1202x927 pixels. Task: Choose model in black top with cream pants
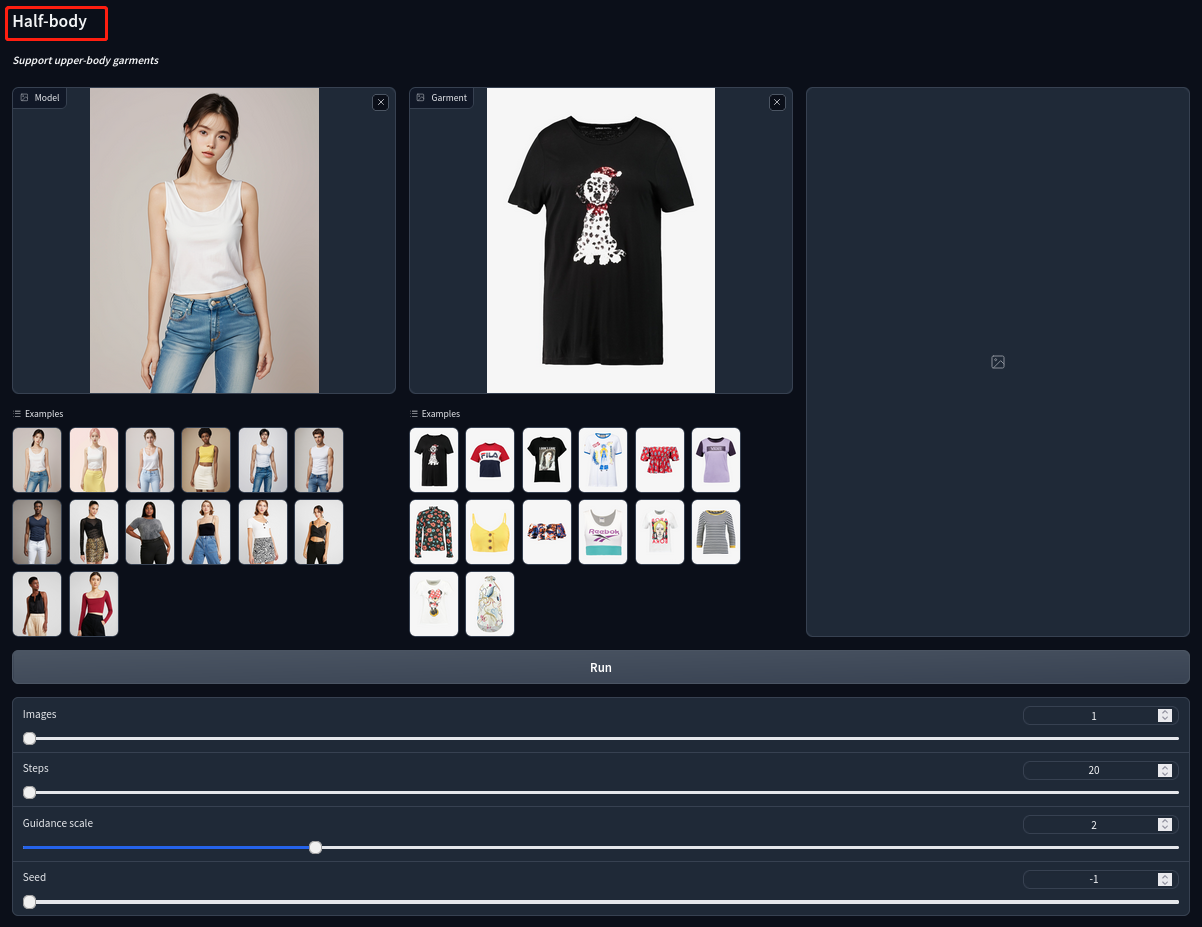tap(37, 604)
